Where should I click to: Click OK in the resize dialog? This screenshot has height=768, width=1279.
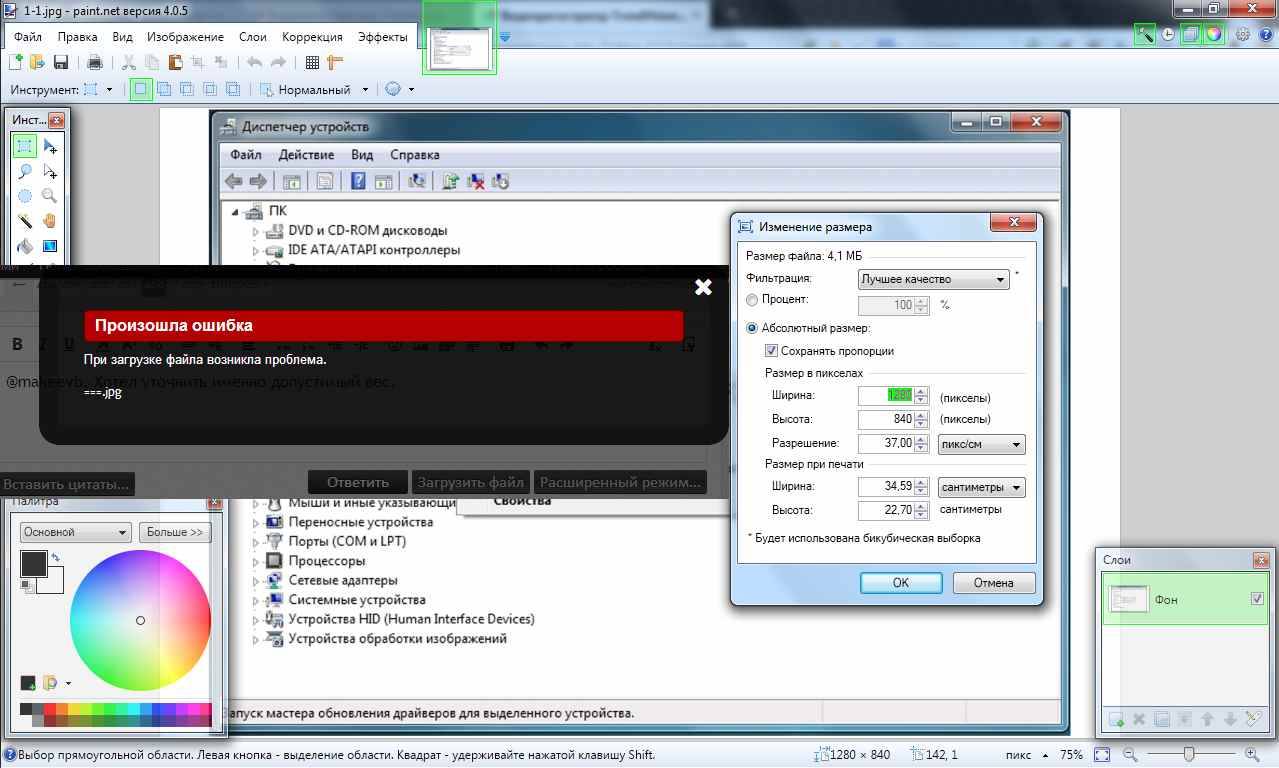(x=900, y=582)
